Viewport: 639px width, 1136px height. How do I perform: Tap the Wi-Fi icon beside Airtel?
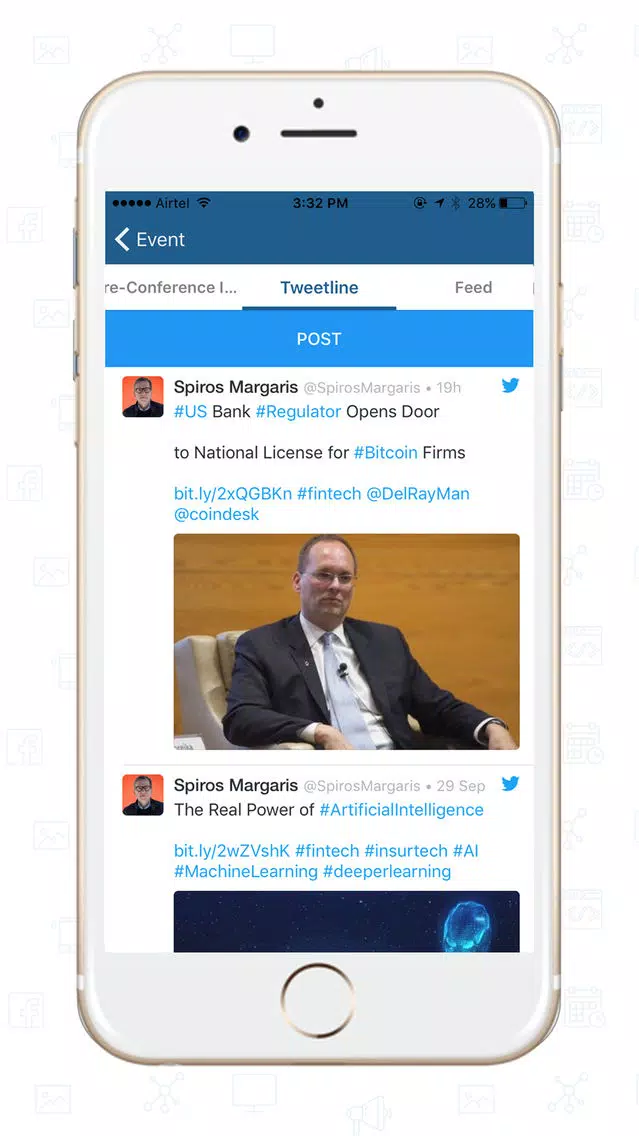click(204, 203)
